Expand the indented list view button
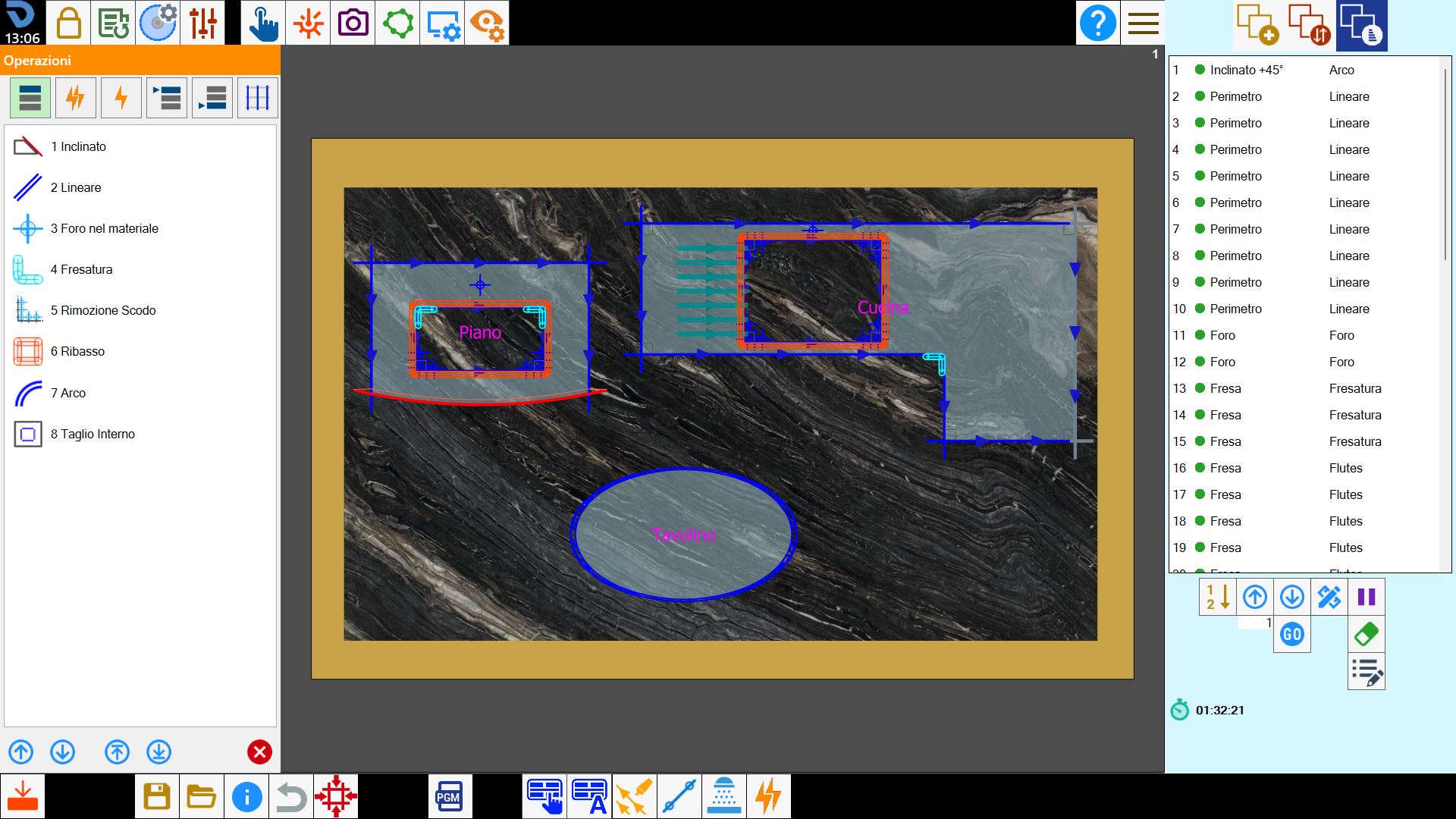1456x819 pixels. coord(167,98)
